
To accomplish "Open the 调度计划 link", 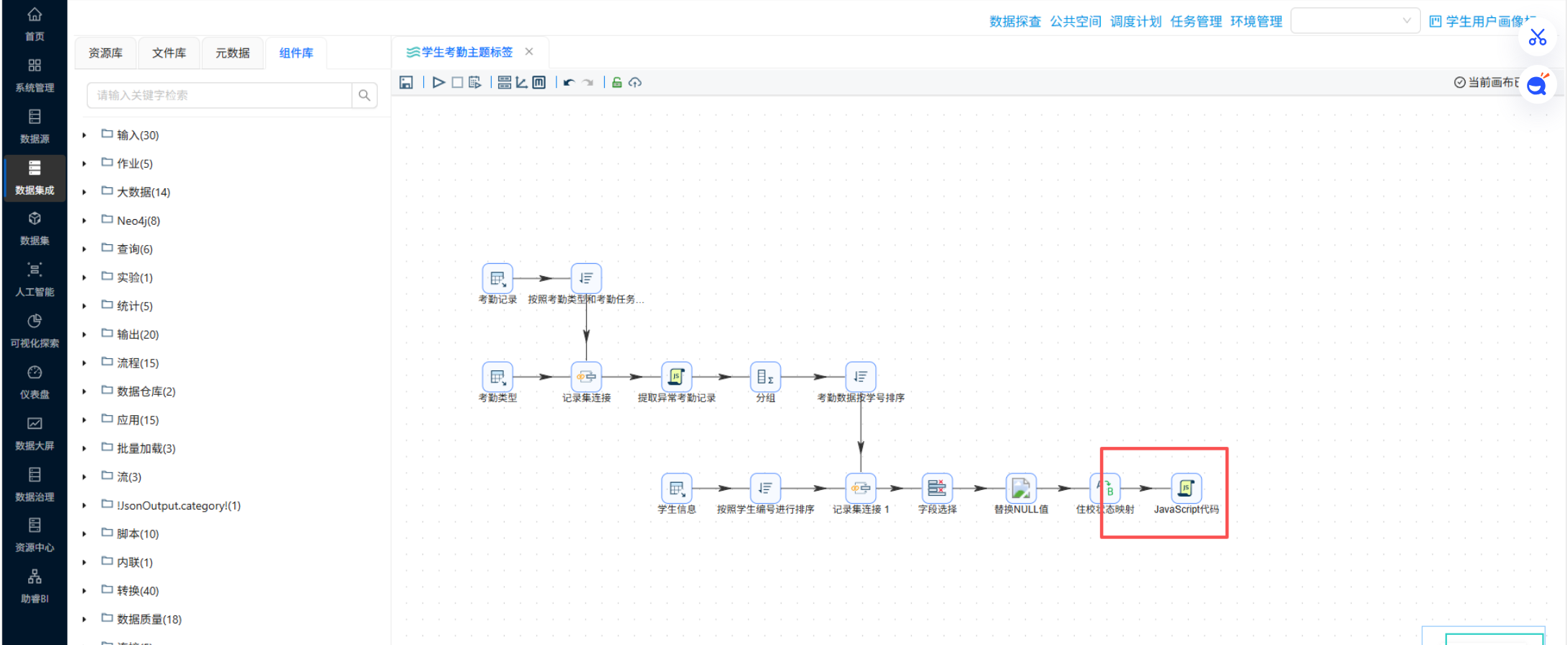I will (1136, 22).
